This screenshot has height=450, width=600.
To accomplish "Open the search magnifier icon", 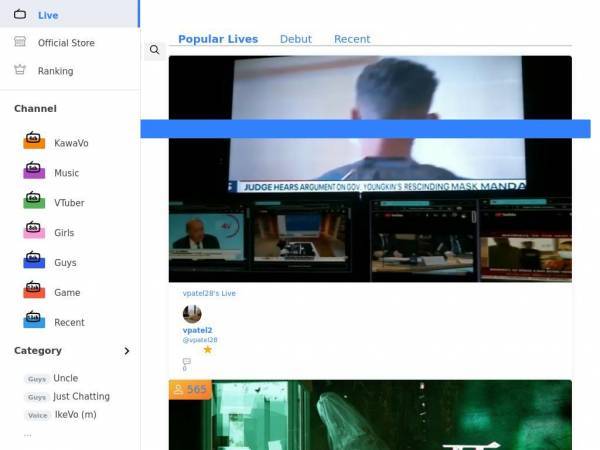I will [155, 50].
